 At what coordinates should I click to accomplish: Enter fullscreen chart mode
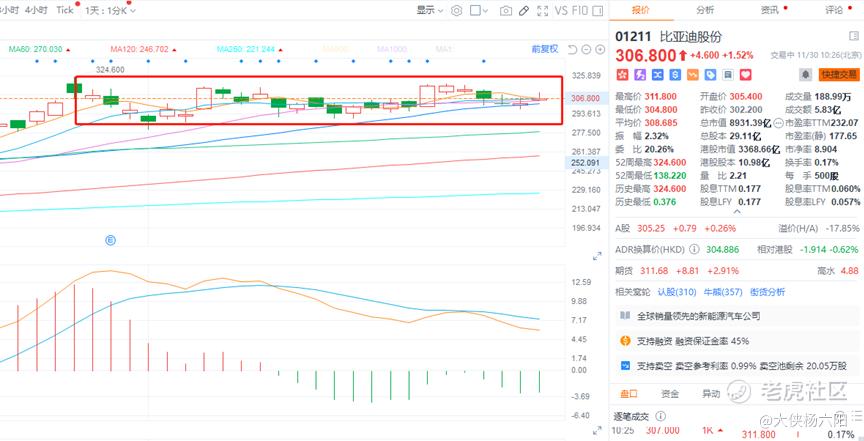tap(542, 10)
